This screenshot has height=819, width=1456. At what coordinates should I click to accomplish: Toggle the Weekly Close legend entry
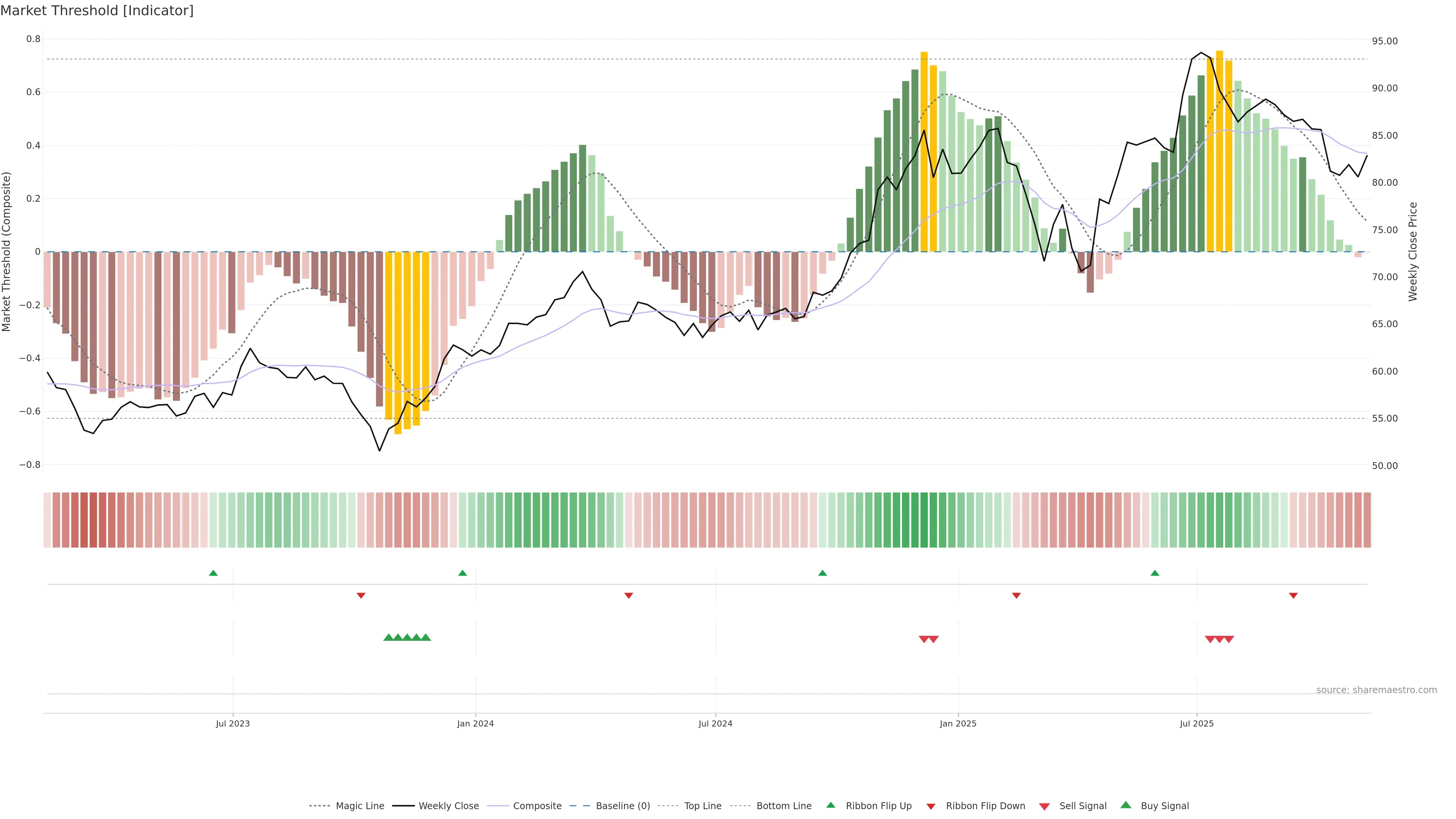click(x=448, y=806)
